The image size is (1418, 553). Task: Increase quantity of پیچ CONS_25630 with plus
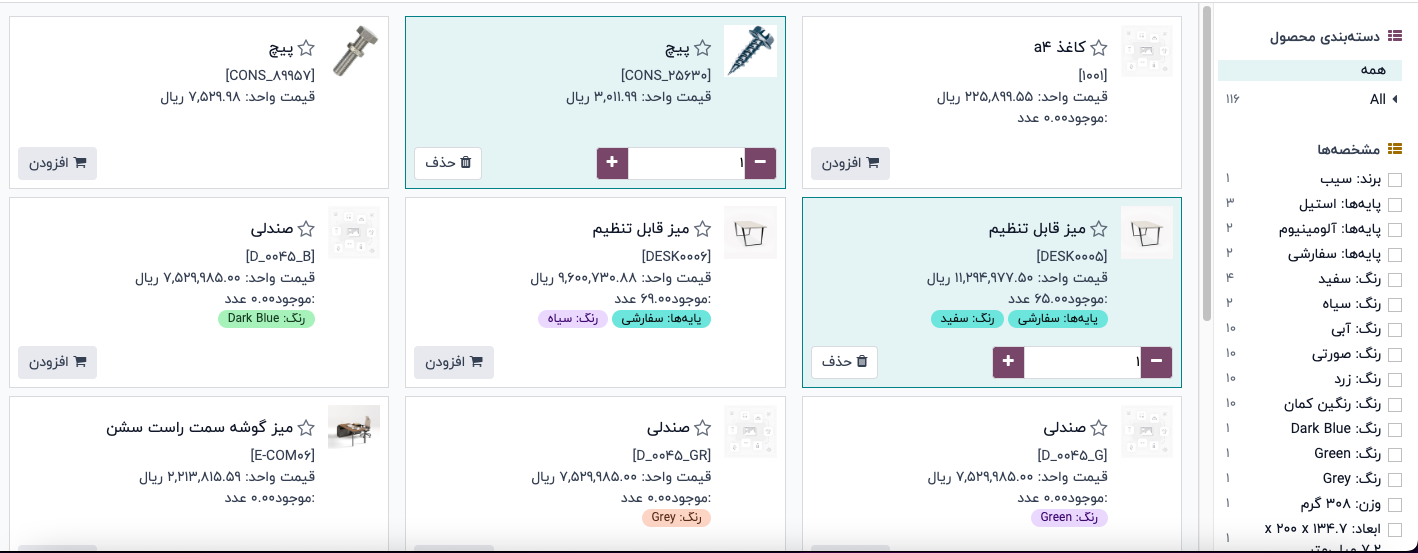(612, 163)
